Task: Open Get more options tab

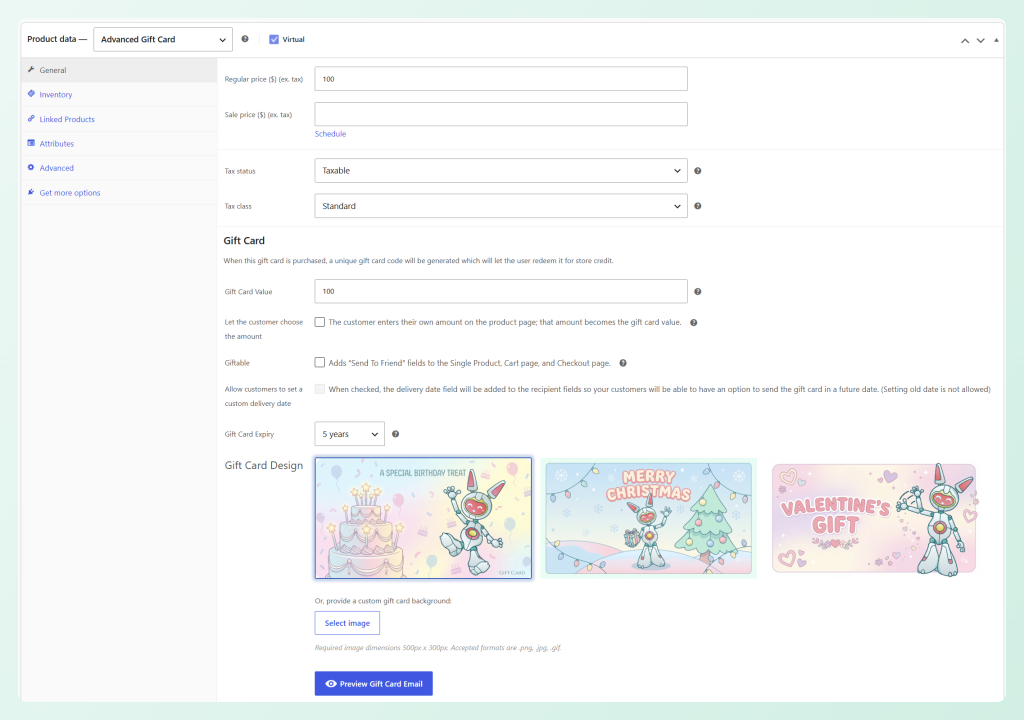Action: (x=119, y=193)
